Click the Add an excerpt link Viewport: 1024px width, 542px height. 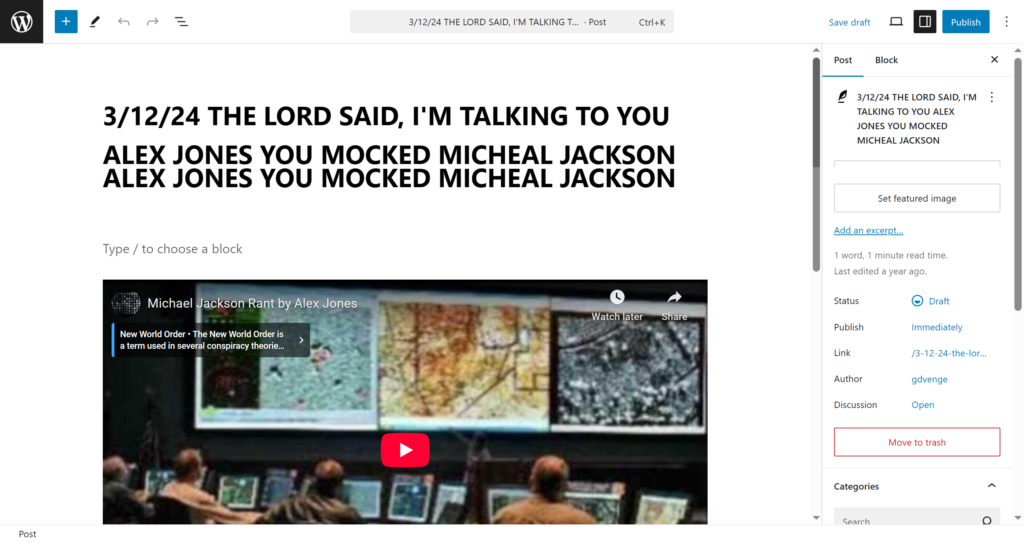pyautogui.click(x=868, y=230)
